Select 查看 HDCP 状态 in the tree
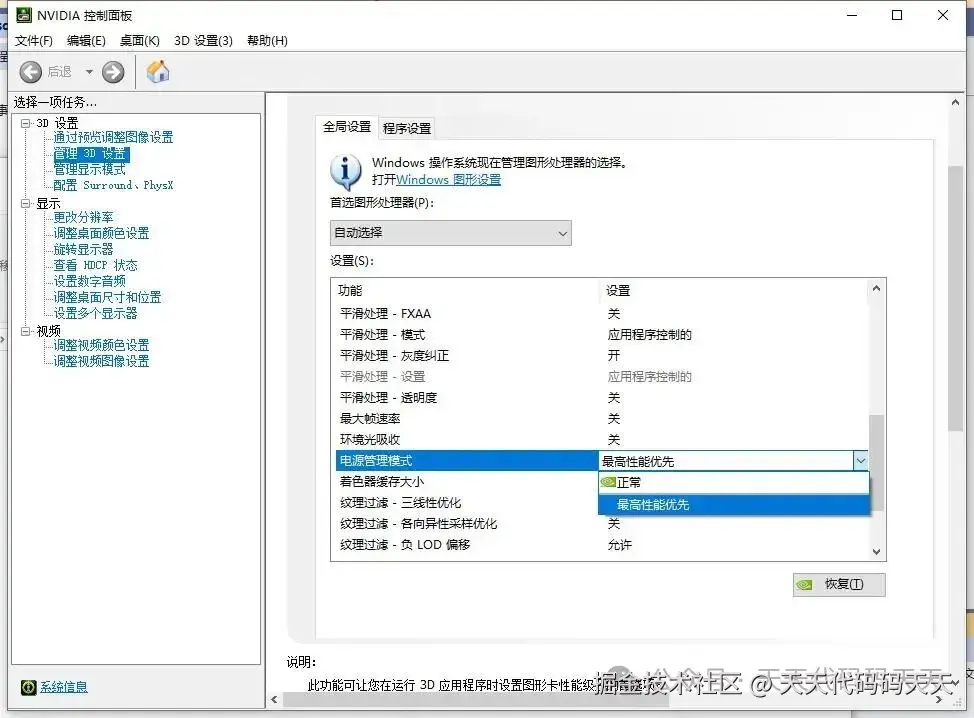Image resolution: width=974 pixels, height=718 pixels. click(95, 265)
